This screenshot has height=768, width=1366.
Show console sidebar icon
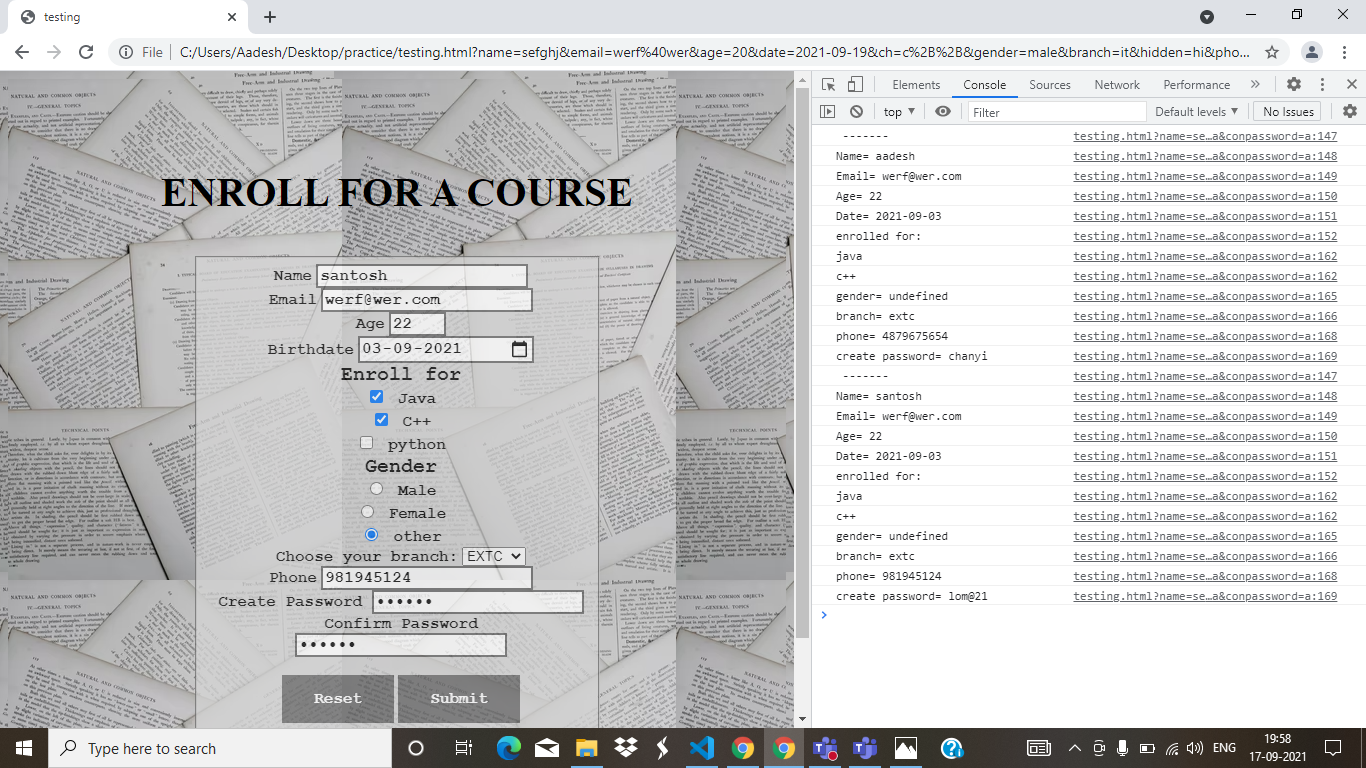pyautogui.click(x=828, y=112)
